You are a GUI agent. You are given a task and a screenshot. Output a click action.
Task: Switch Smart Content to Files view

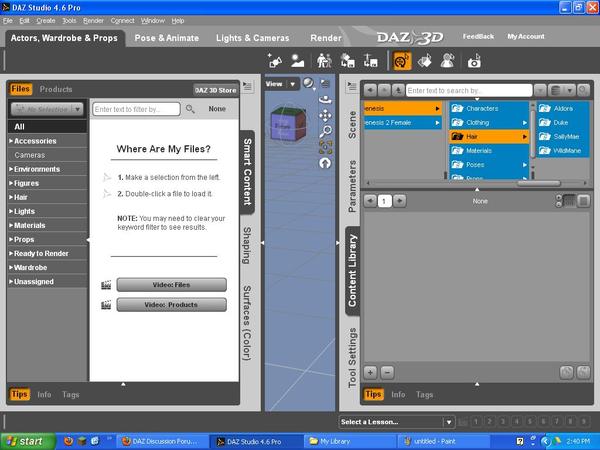[x=20, y=89]
